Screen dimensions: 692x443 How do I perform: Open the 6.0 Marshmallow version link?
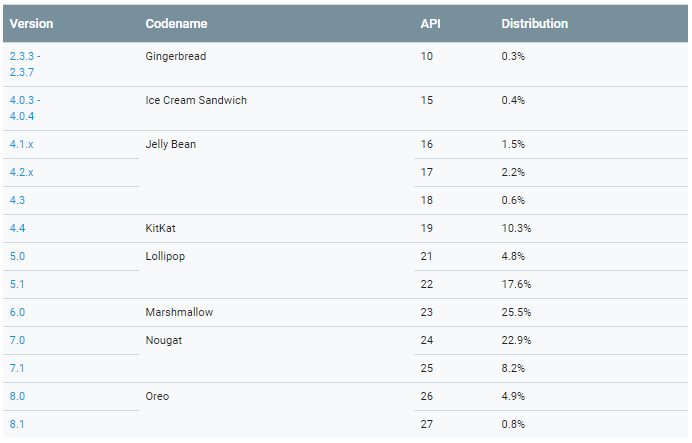point(17,313)
